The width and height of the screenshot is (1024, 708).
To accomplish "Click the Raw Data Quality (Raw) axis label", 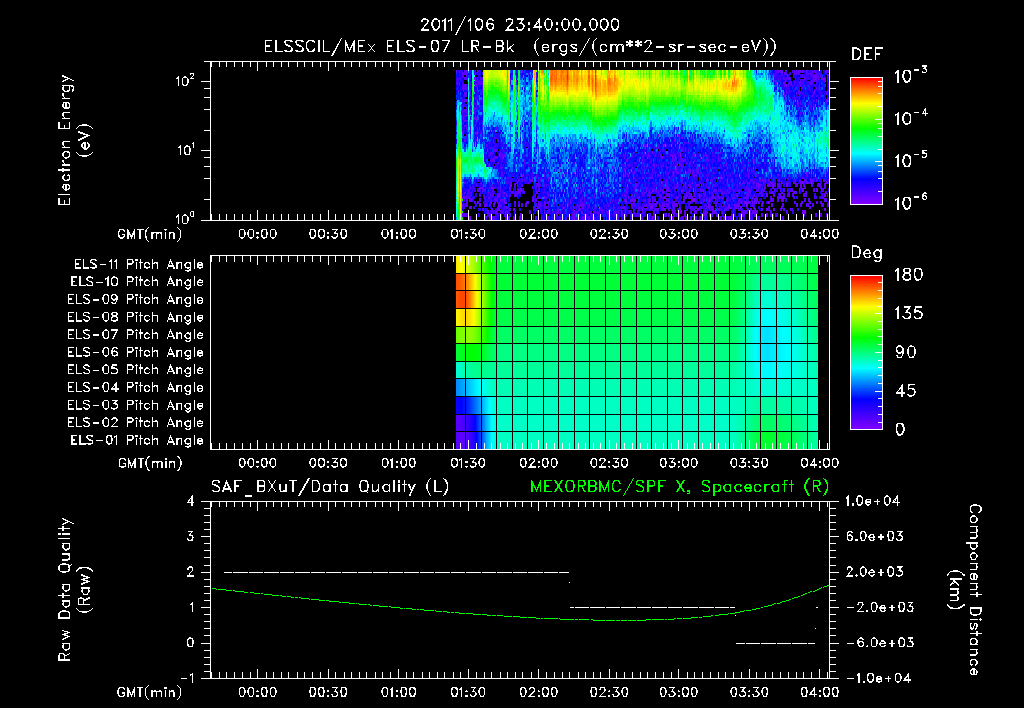I will coord(74,590).
